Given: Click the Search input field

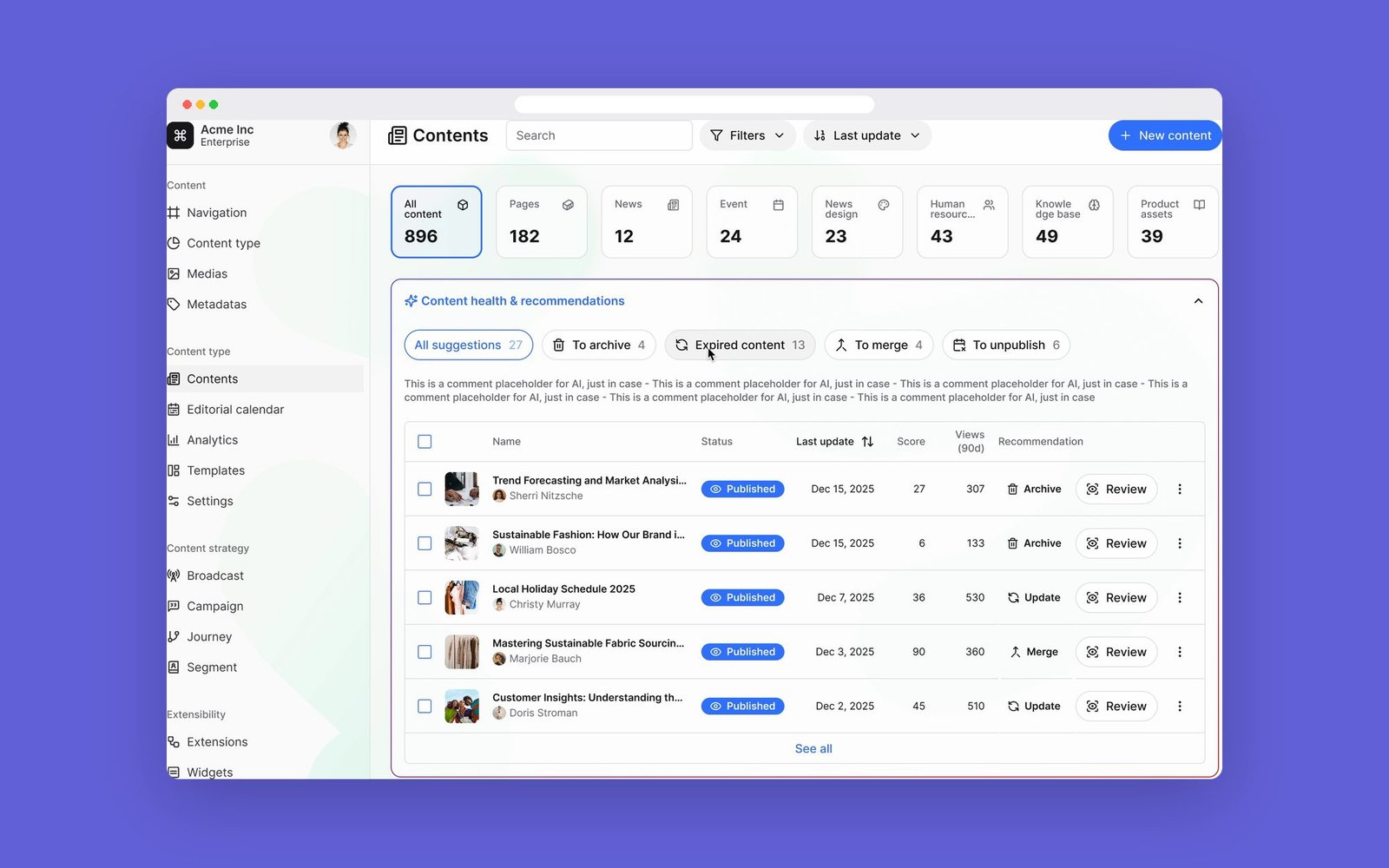Looking at the screenshot, I should tap(599, 135).
